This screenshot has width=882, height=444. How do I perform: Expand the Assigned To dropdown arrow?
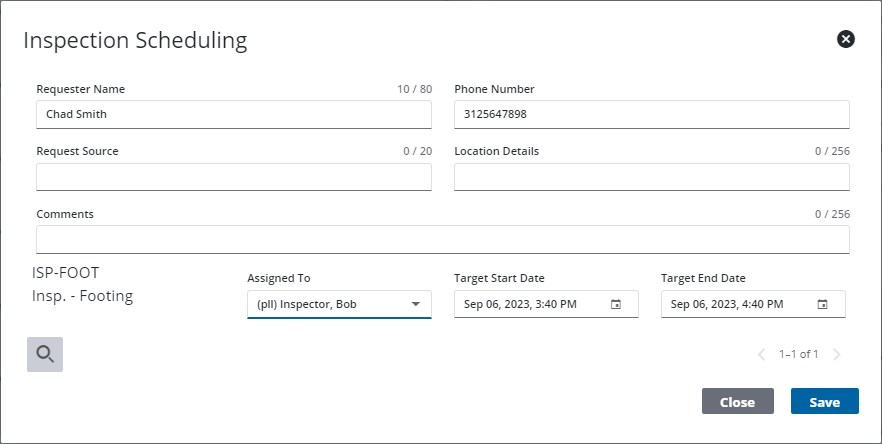click(x=415, y=304)
